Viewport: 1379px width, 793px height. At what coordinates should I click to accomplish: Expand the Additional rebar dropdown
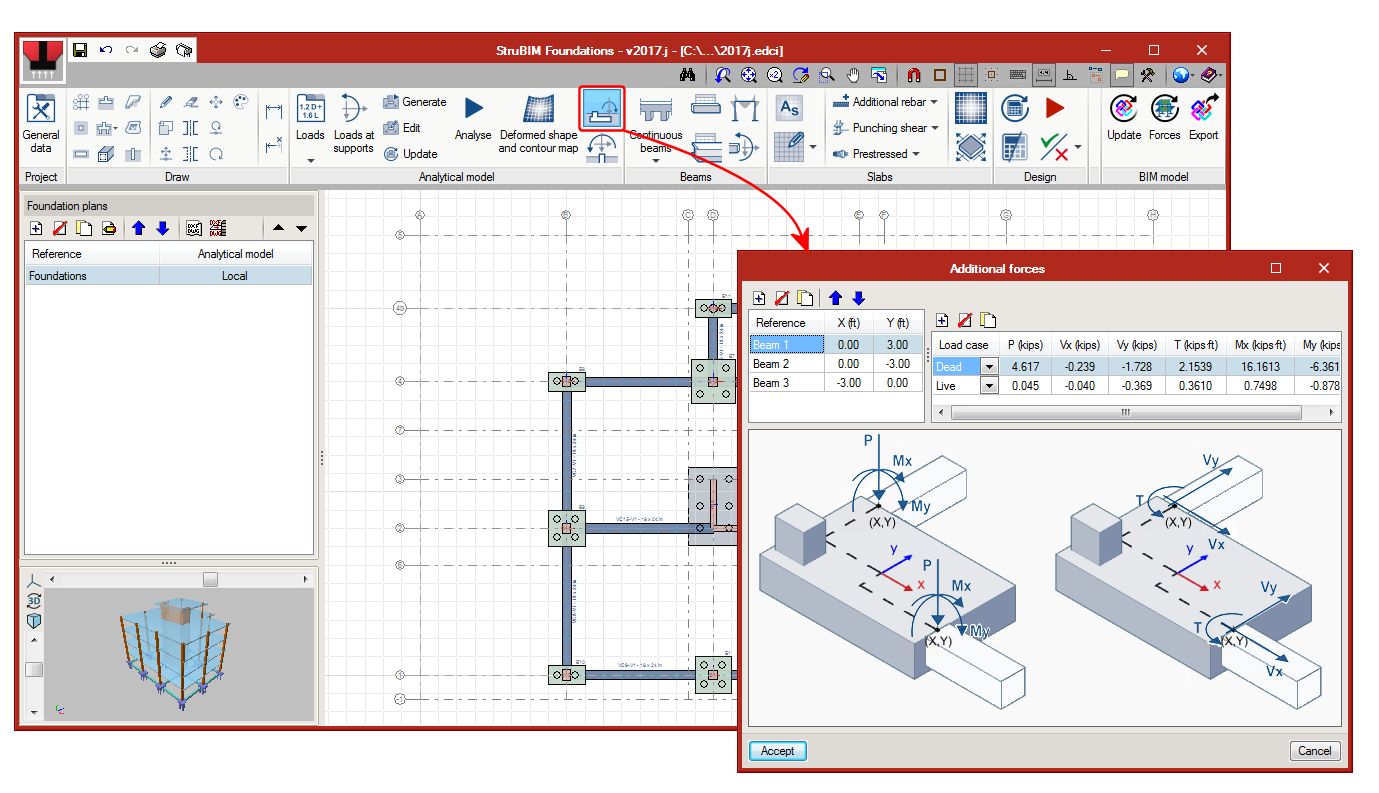934,102
